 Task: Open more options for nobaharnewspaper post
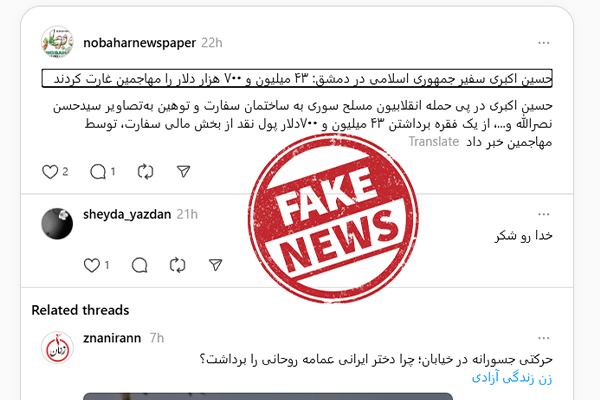(543, 43)
